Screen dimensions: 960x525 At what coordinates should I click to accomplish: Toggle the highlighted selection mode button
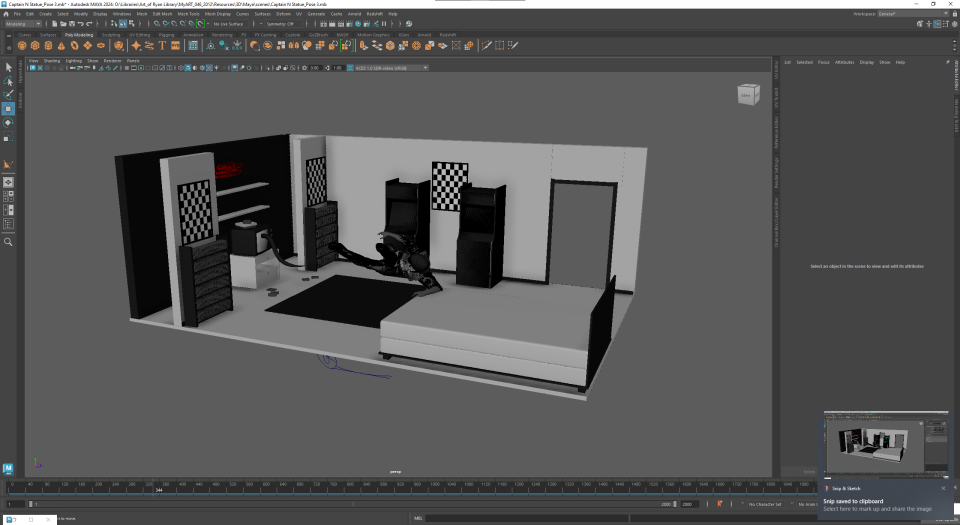(x=122, y=24)
